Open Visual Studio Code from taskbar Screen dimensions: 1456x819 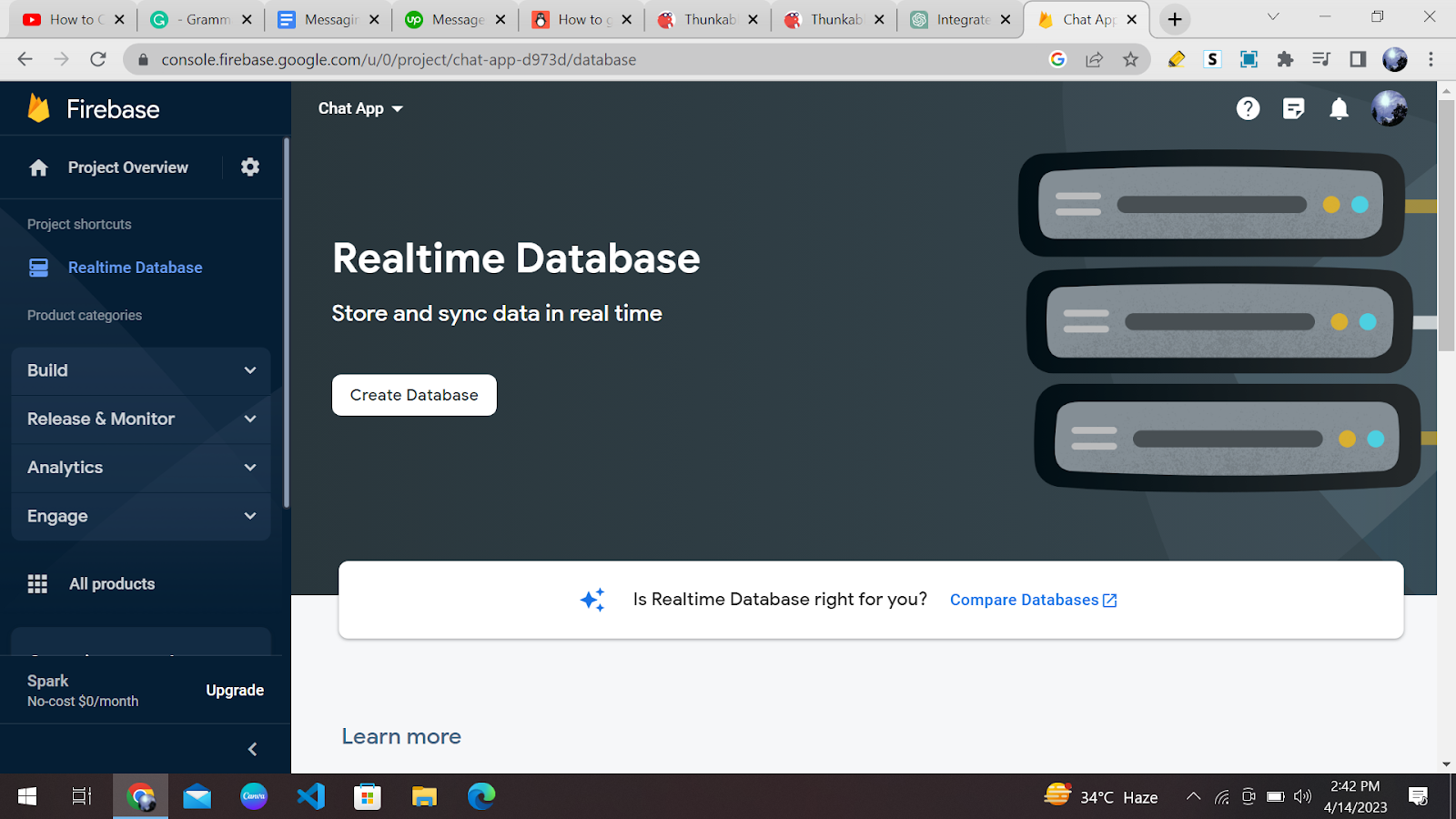310,796
